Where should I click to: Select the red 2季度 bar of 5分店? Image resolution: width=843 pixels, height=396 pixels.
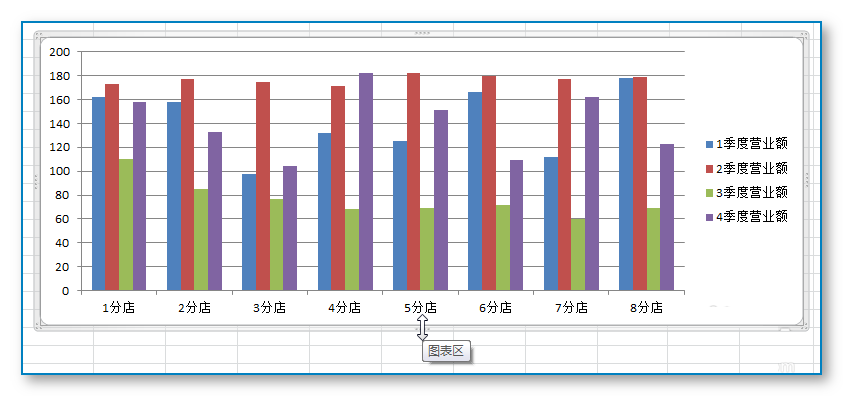pos(413,182)
